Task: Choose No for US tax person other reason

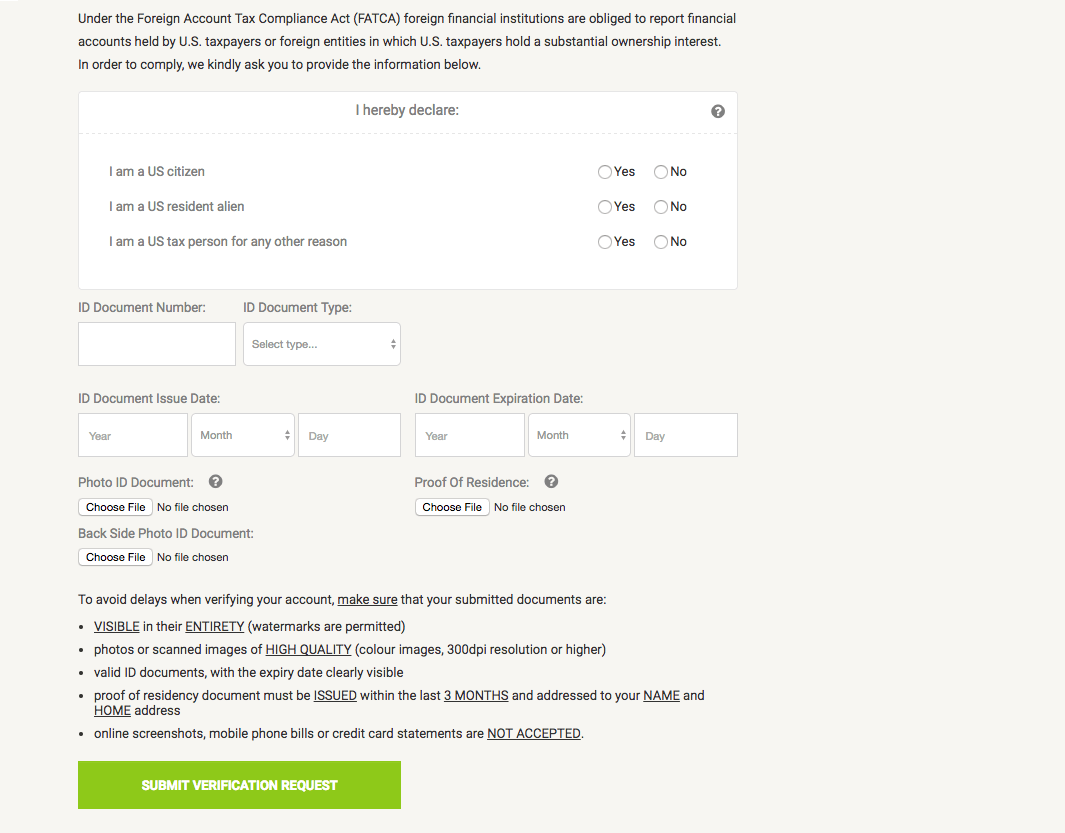Action: coord(661,242)
